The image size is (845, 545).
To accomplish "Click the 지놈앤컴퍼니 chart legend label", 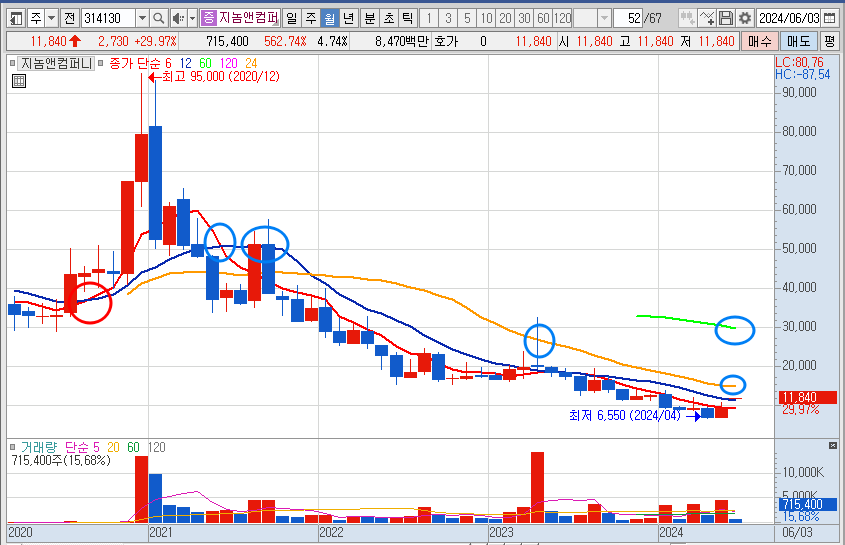I will click(x=56, y=64).
